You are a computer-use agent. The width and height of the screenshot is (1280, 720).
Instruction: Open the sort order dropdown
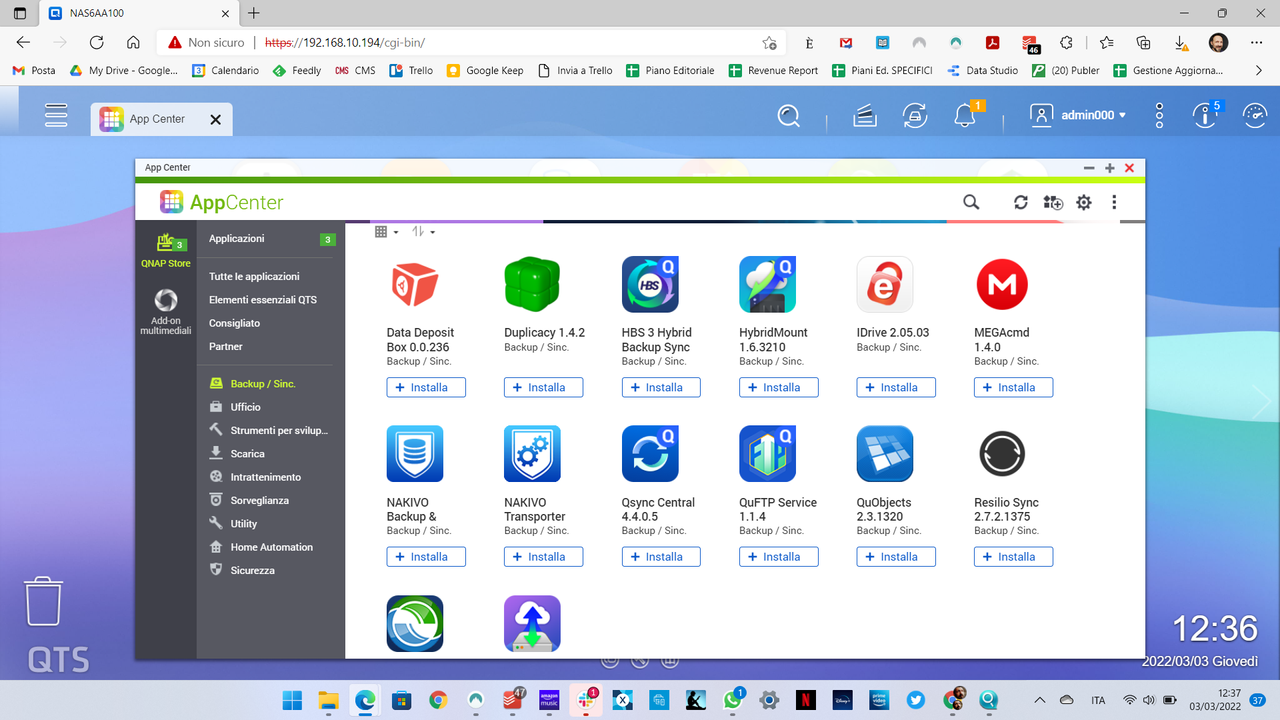click(x=423, y=232)
